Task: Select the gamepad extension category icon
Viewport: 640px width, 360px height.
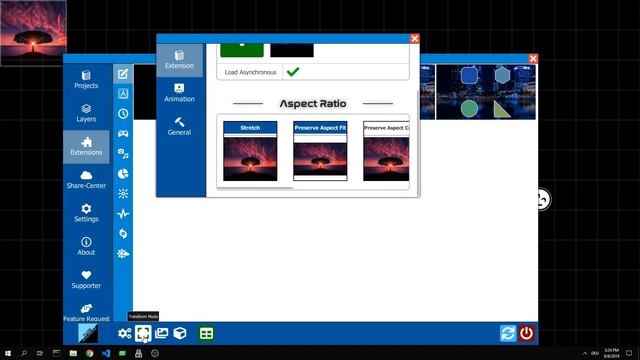Action: (123, 133)
